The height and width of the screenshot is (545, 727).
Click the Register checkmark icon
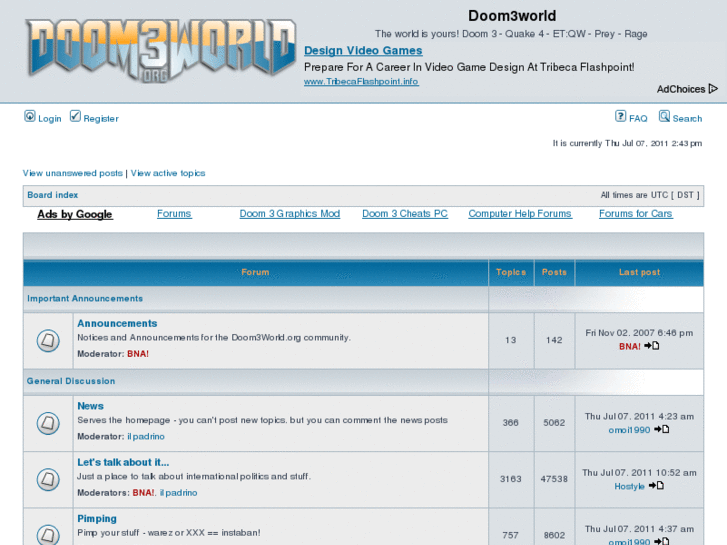[75, 116]
